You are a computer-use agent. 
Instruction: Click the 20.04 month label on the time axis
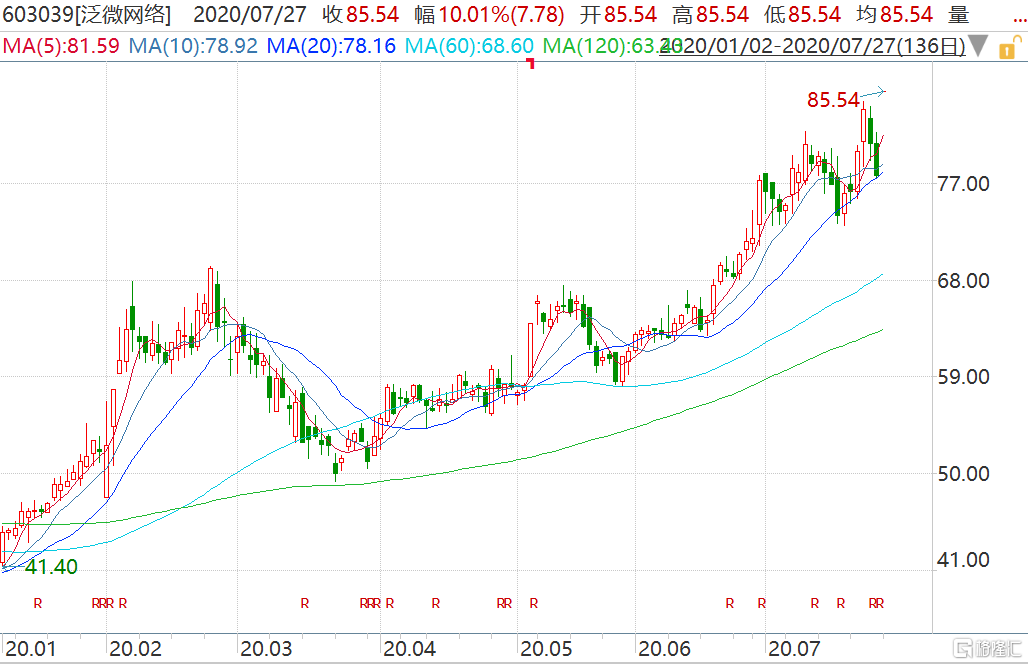click(x=409, y=649)
